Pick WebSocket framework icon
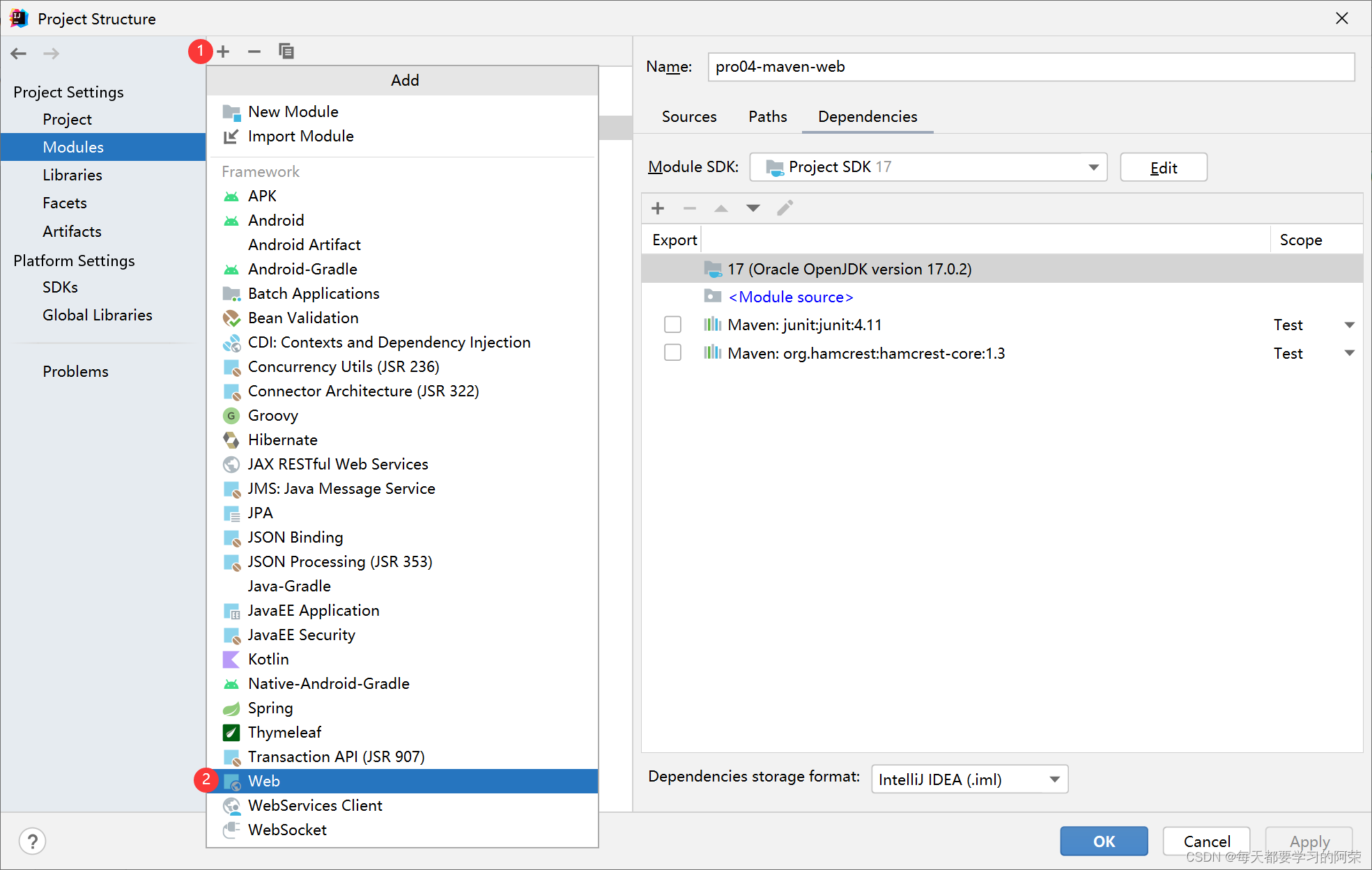The width and height of the screenshot is (1372, 870). (x=231, y=830)
